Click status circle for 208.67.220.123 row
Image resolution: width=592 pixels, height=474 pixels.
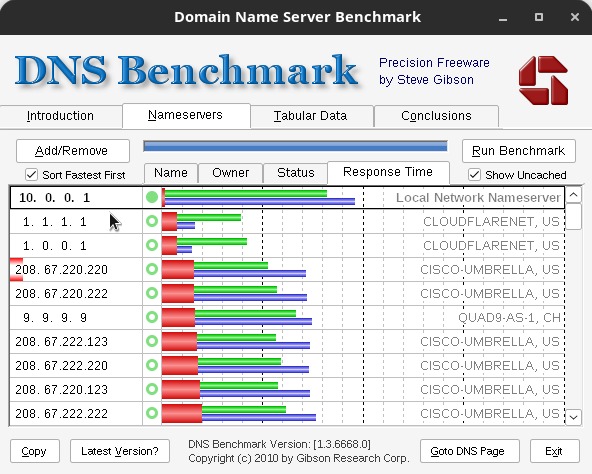coord(152,389)
